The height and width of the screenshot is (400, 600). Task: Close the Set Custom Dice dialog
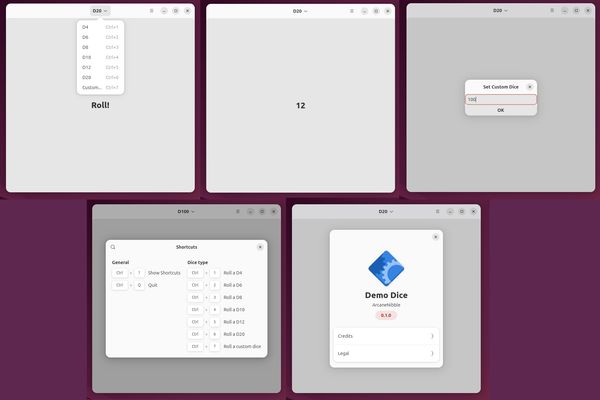coord(530,87)
